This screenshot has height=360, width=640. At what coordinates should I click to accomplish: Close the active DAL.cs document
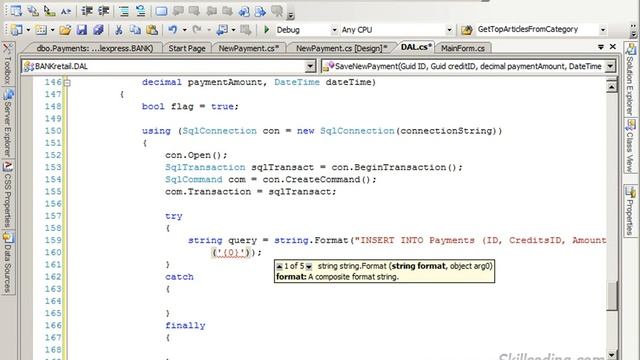click(x=613, y=47)
